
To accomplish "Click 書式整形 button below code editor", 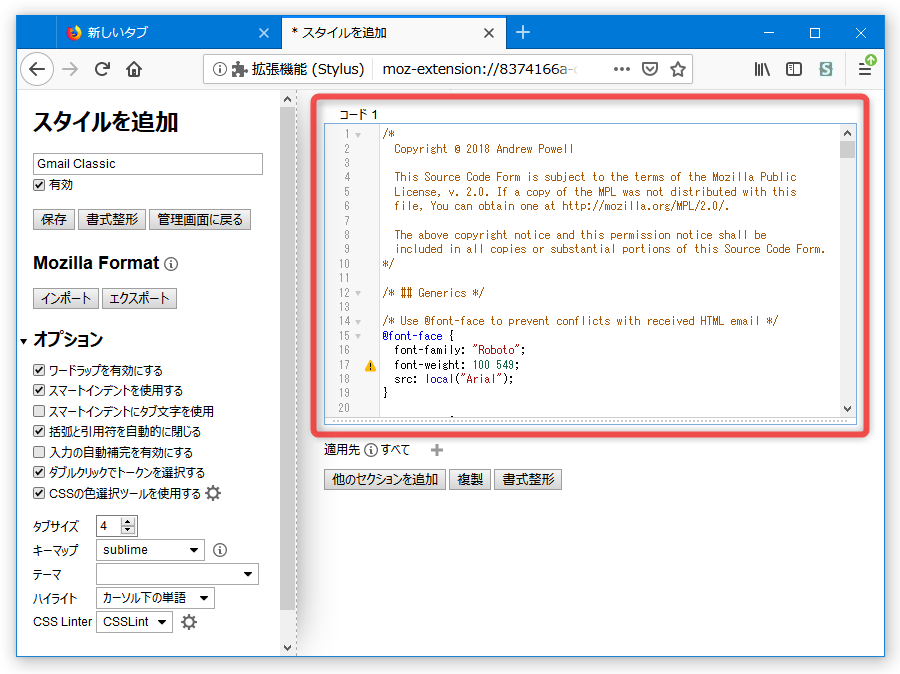I will [528, 479].
